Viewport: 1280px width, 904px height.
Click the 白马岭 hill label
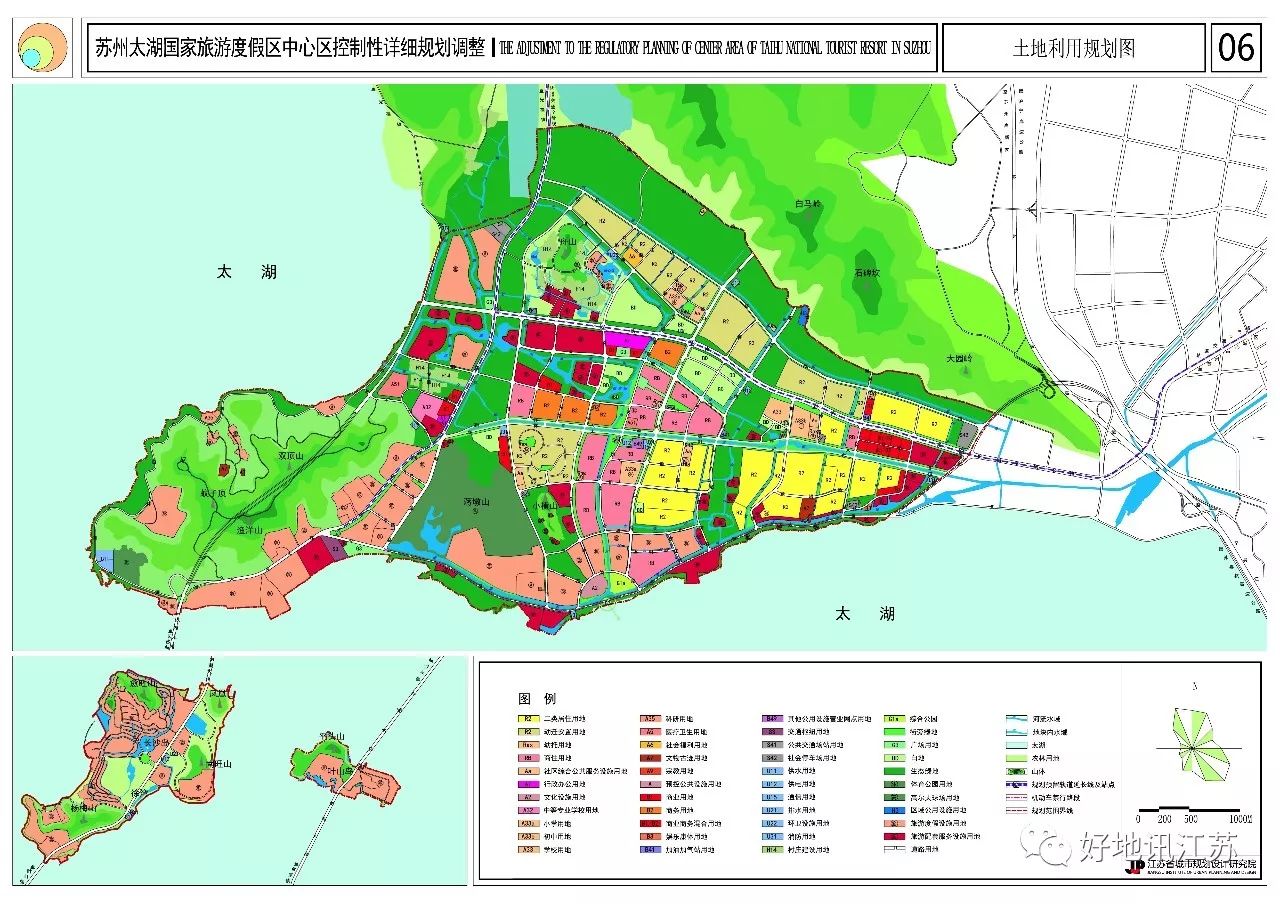(807, 203)
